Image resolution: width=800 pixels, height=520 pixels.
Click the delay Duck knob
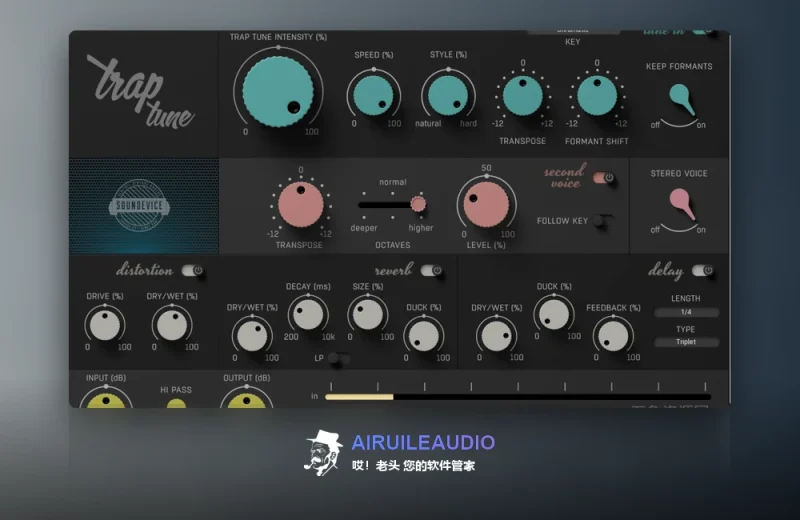coord(554,315)
